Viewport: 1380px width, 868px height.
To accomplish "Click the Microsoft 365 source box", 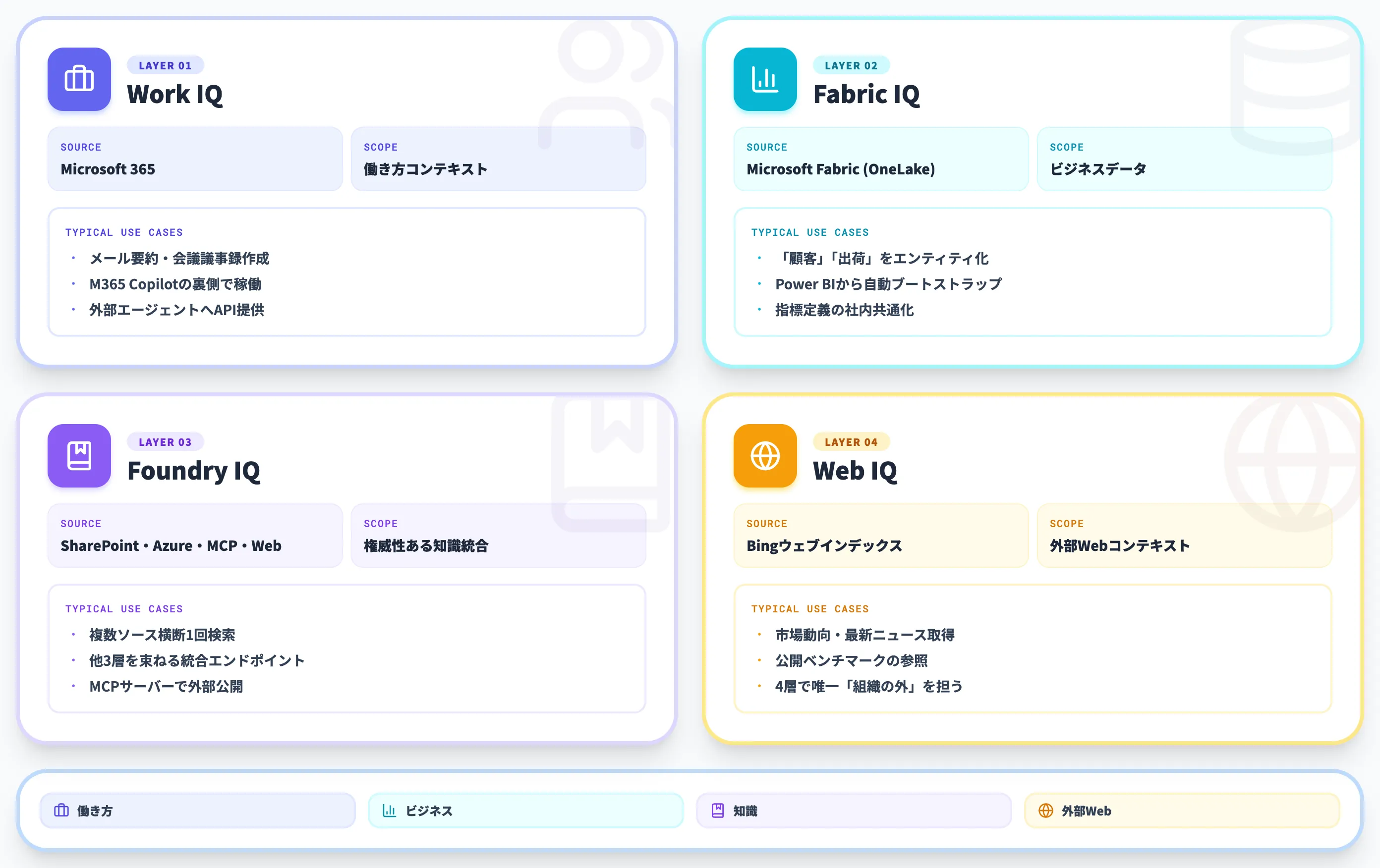I will point(195,159).
